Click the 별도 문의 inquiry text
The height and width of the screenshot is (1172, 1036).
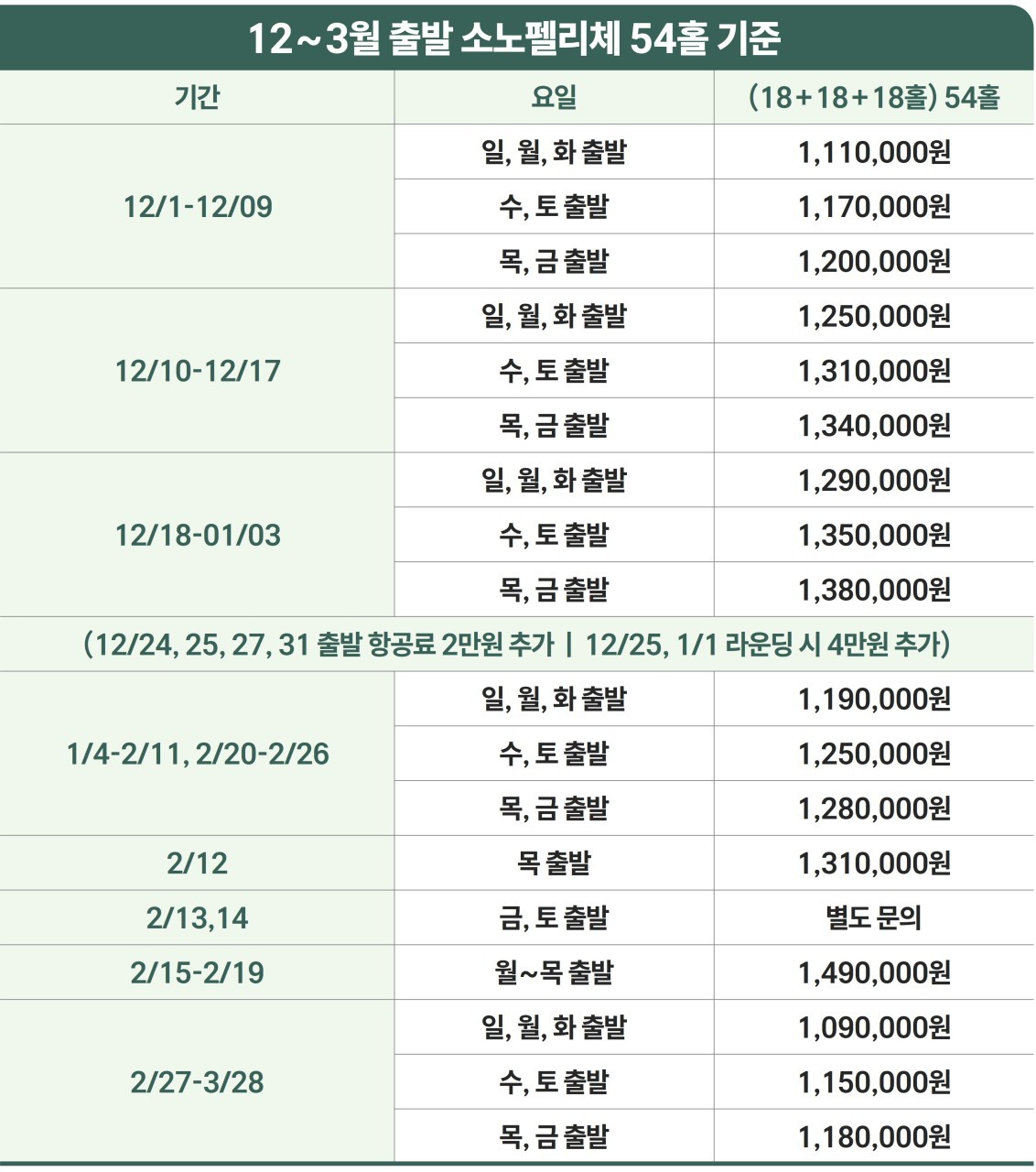tap(874, 918)
